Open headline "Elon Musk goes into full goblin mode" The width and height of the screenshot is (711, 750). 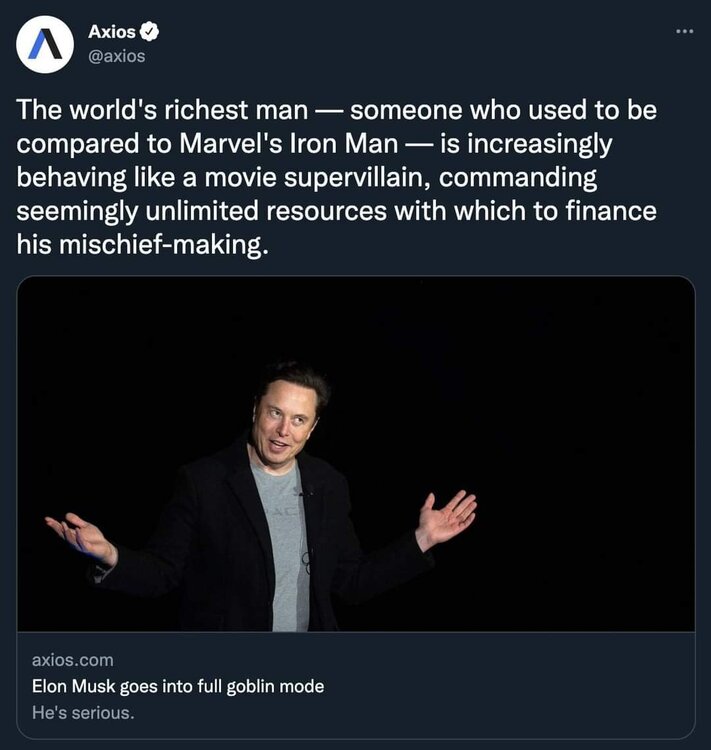point(178,687)
